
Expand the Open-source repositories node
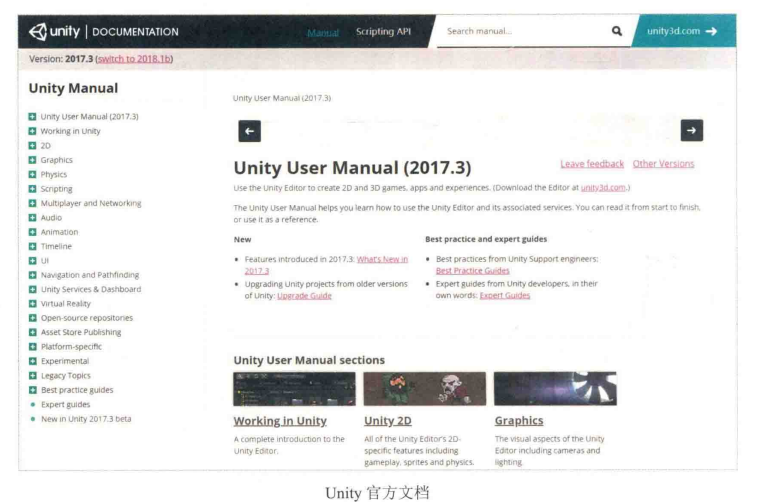pos(32,318)
